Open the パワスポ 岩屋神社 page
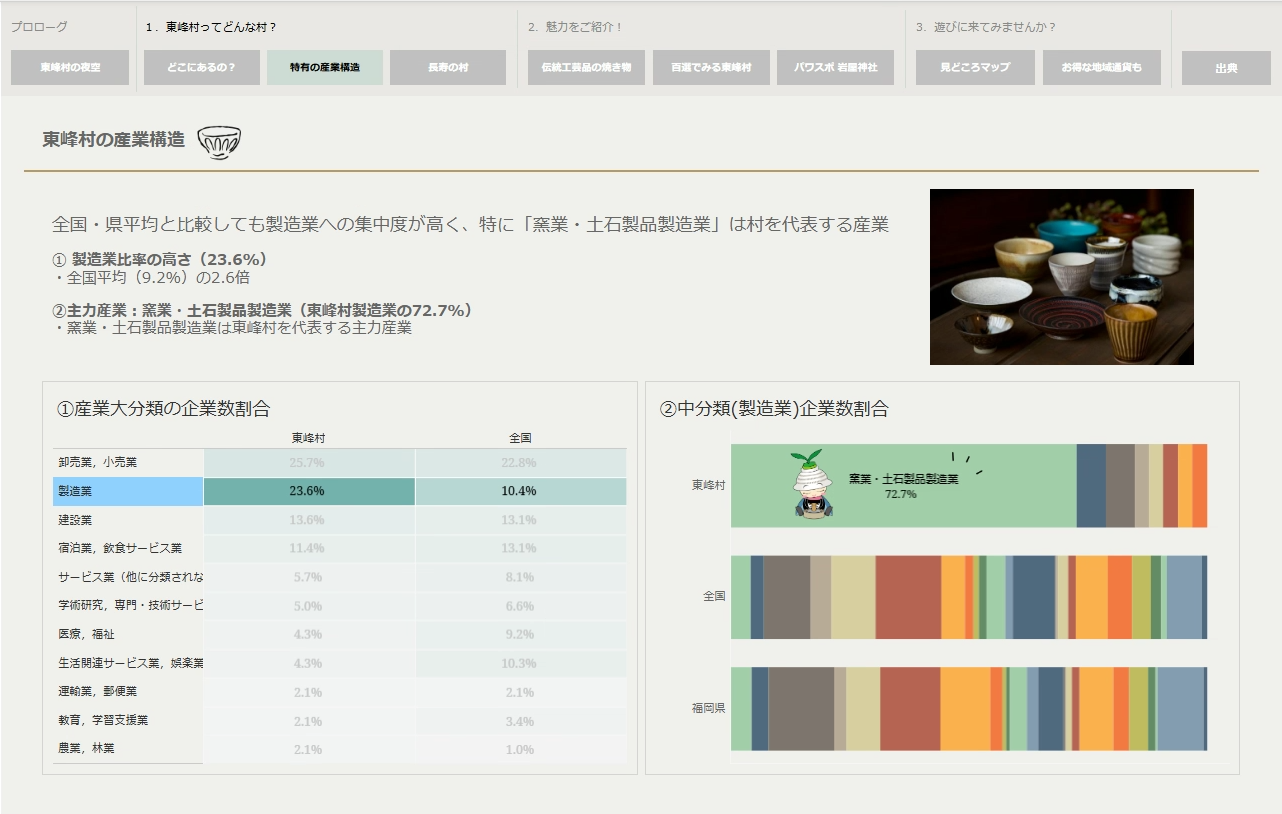Screen dimensions: 1282x814 point(835,68)
